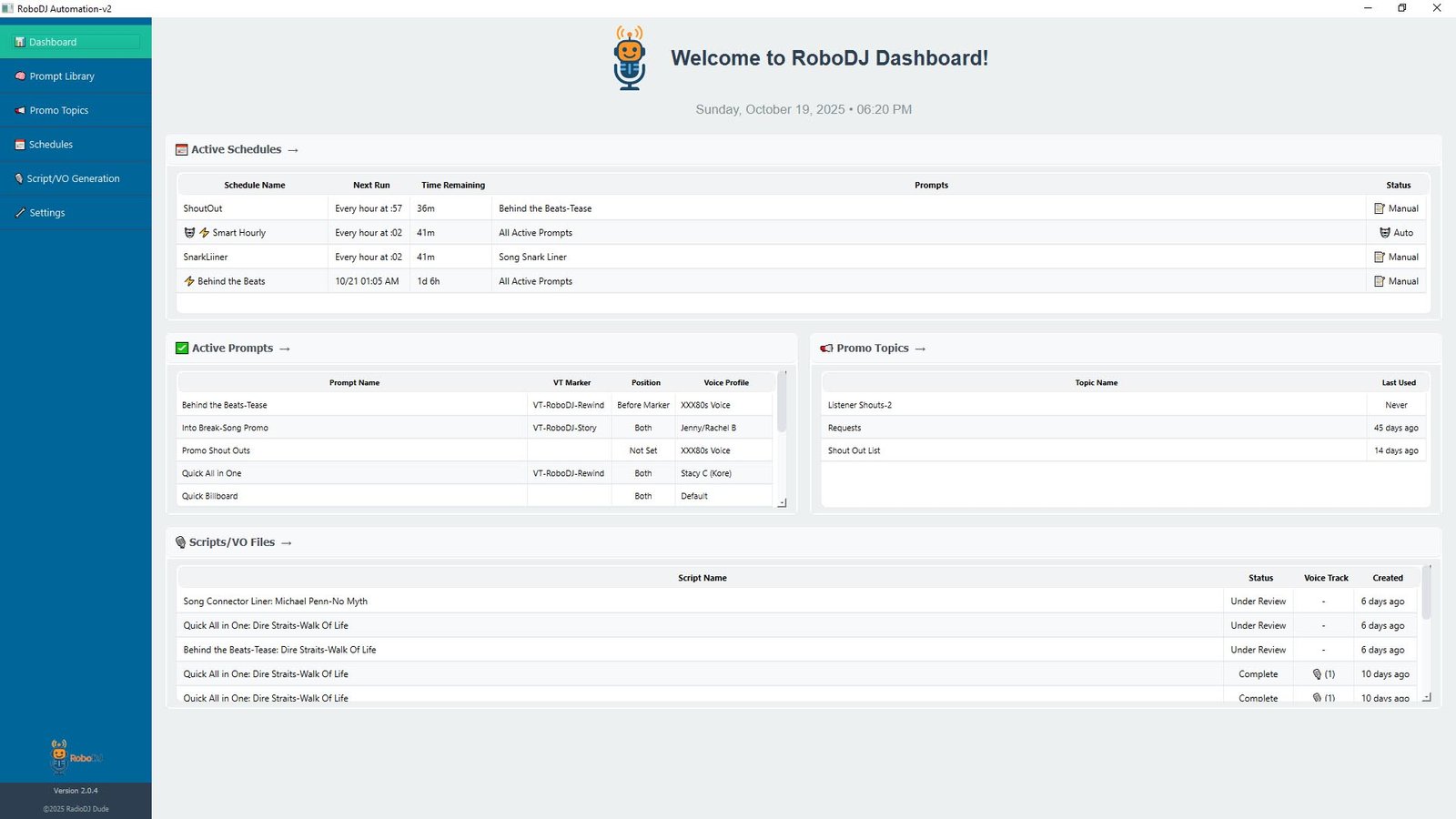1456x819 pixels.
Task: Select the microphone icon for Script/VO Generation
Action: 20,178
